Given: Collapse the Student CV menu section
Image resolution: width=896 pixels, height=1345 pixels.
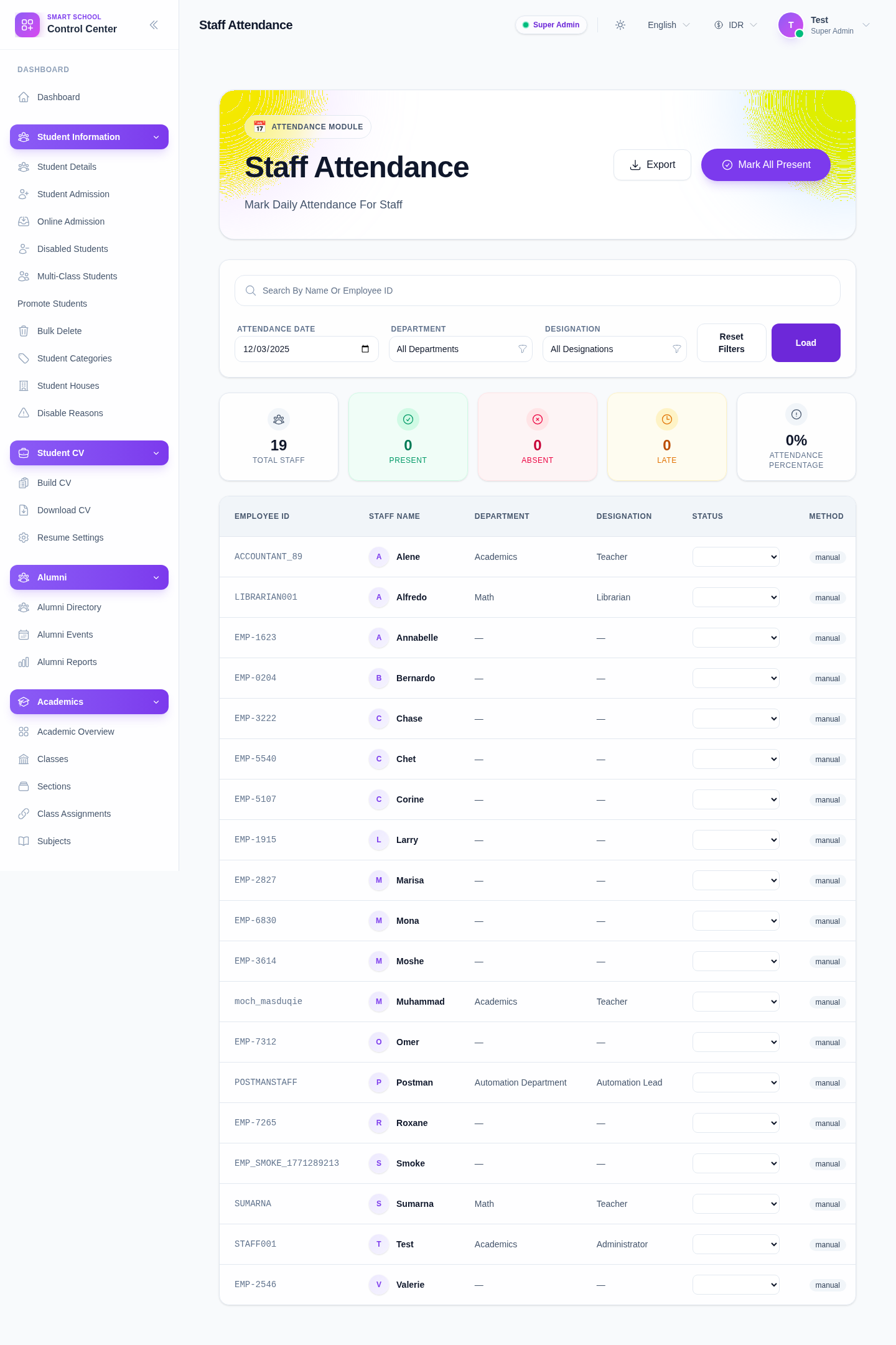Looking at the screenshot, I should [x=89, y=453].
